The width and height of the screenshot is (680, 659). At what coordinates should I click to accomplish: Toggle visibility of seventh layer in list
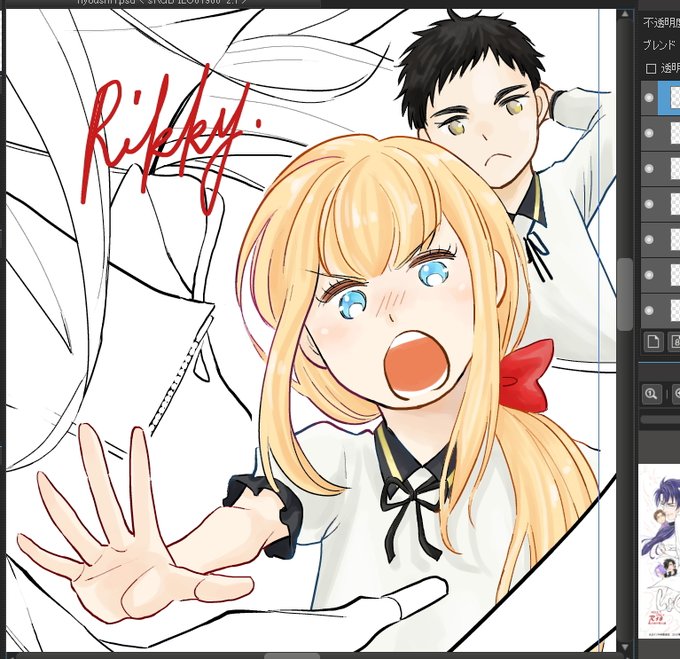[649, 310]
